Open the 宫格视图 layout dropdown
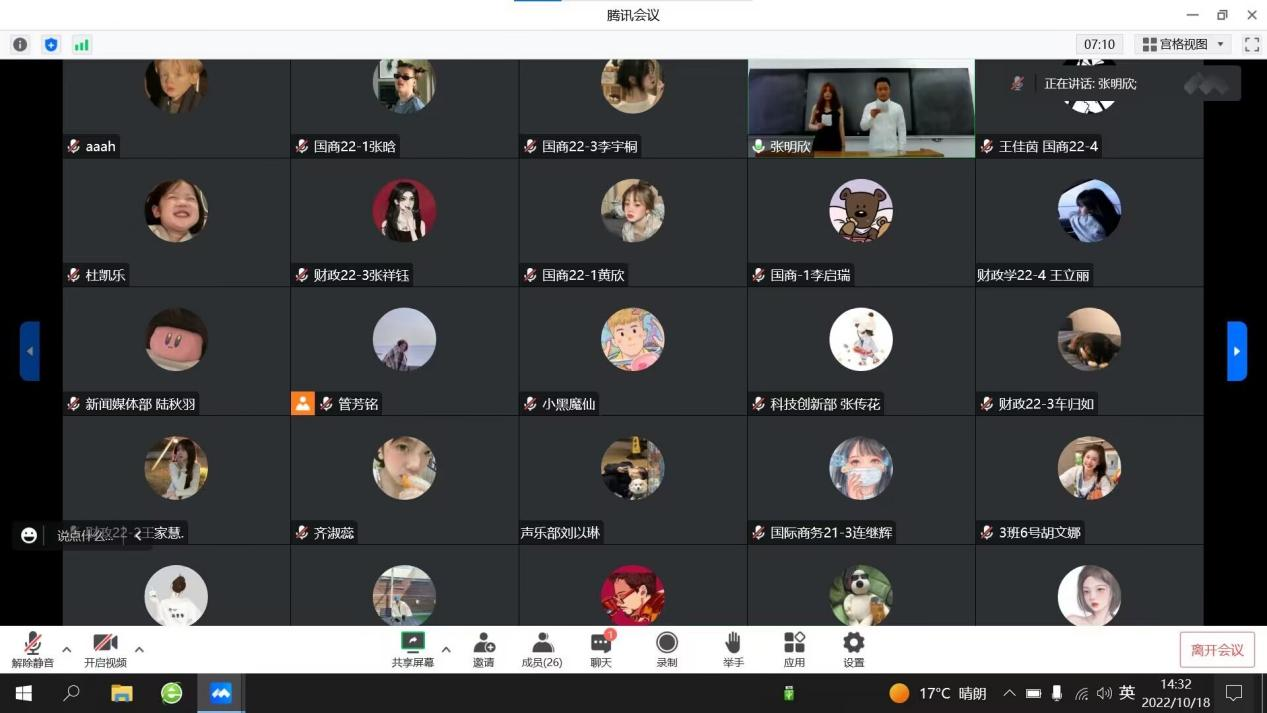 point(1184,45)
